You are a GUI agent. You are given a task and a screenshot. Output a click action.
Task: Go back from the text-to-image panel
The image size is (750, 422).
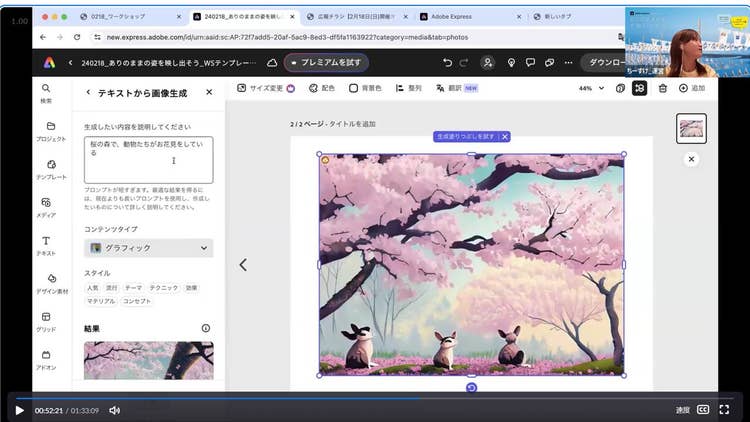point(88,92)
